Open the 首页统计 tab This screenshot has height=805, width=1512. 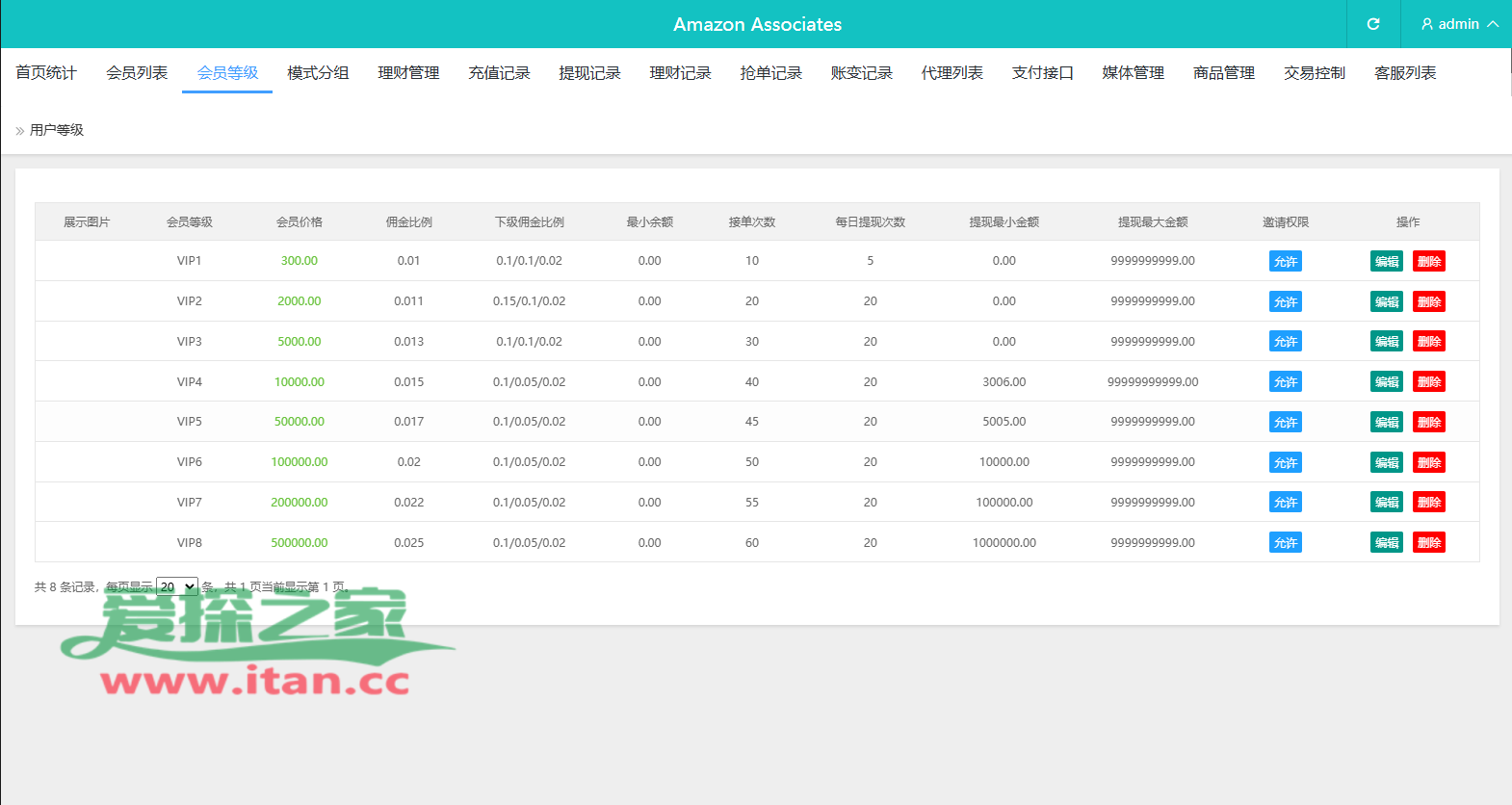click(46, 73)
